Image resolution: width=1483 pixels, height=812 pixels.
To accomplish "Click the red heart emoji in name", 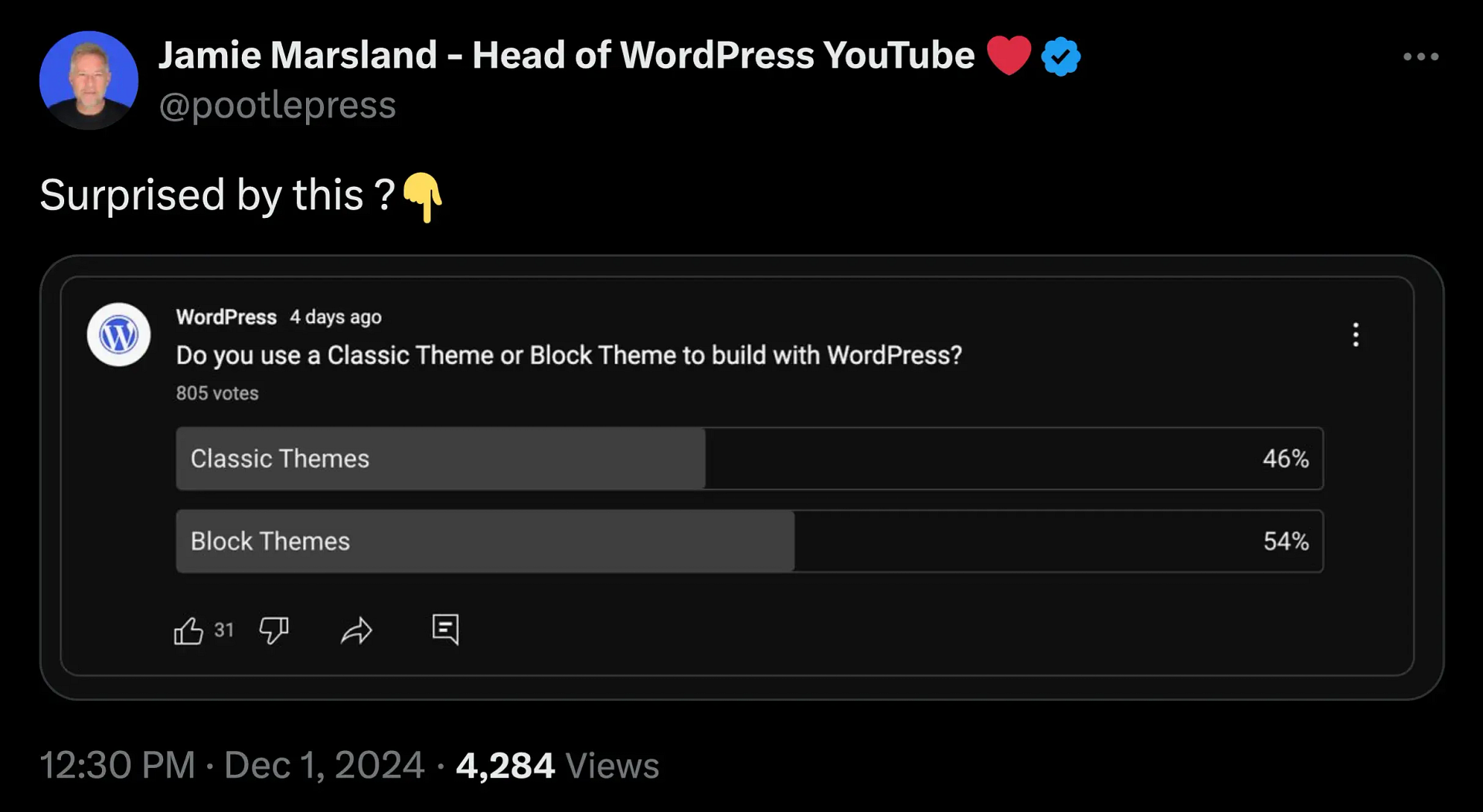I will 1009,56.
